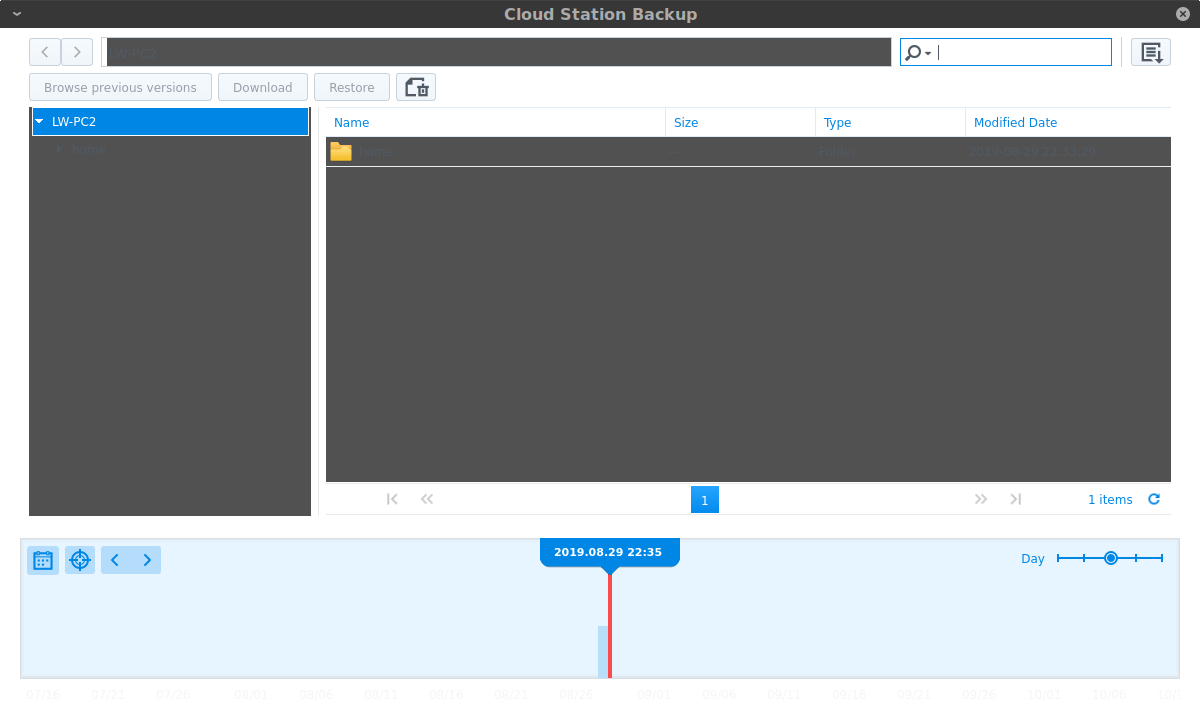Expand the home subfolder in tree
This screenshot has height=728, width=1200.
59,149
